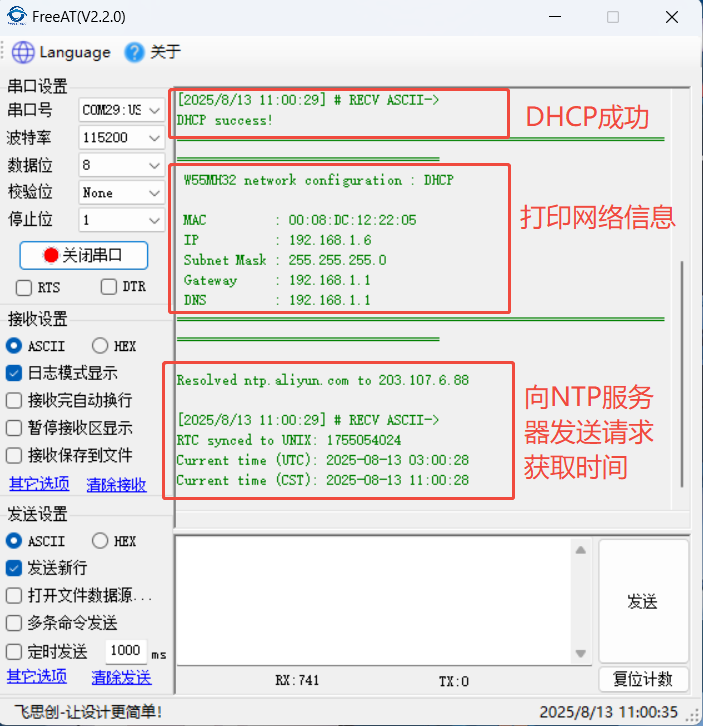Click the timed send interval 1000 field
This screenshot has width=703, height=726.
125,650
